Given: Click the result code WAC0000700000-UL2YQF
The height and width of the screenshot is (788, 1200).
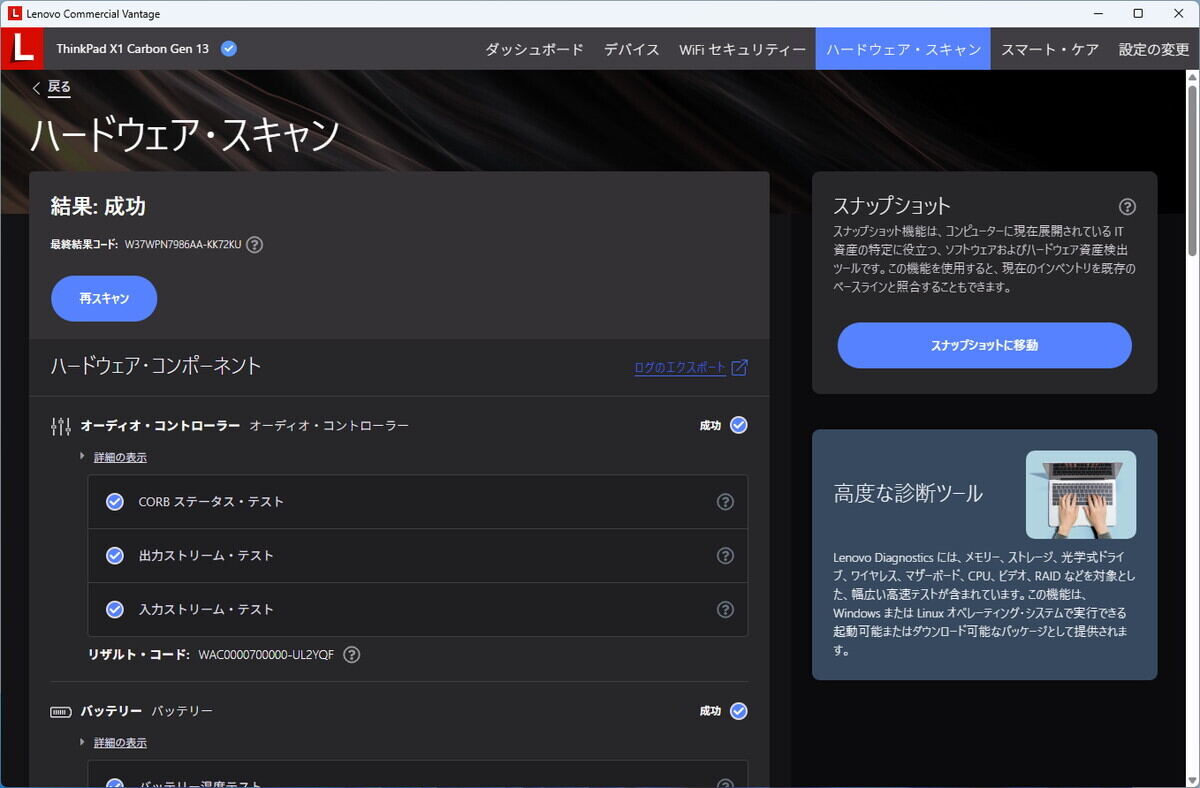Looking at the screenshot, I should point(266,655).
